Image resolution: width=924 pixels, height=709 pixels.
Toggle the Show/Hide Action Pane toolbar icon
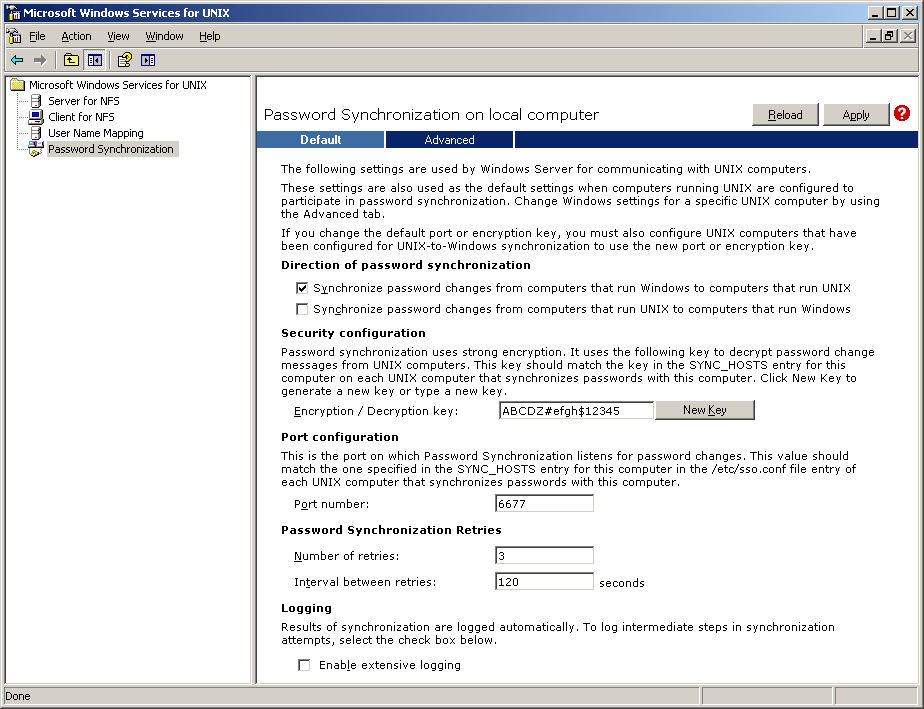pos(148,60)
